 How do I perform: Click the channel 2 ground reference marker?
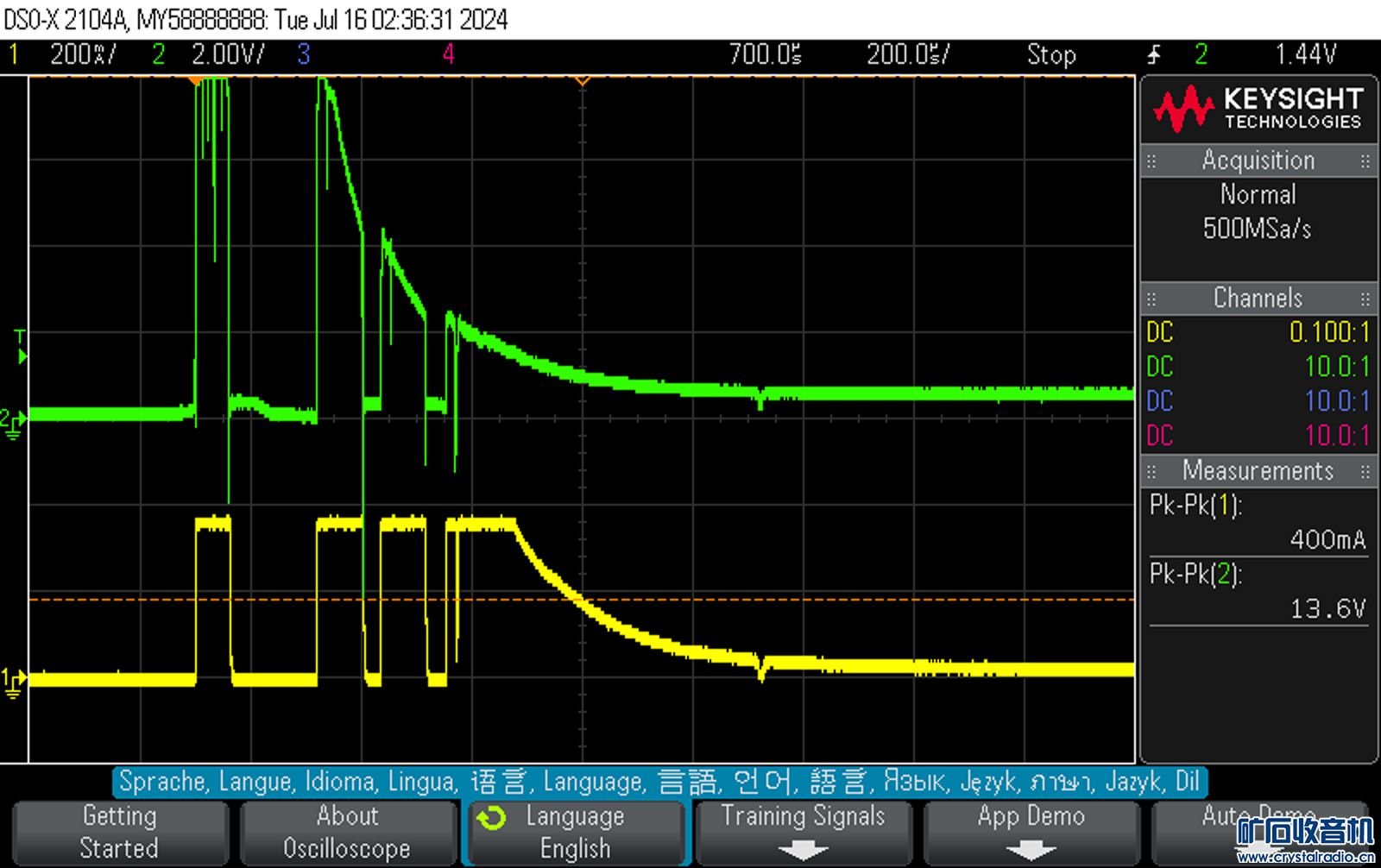click(x=14, y=422)
